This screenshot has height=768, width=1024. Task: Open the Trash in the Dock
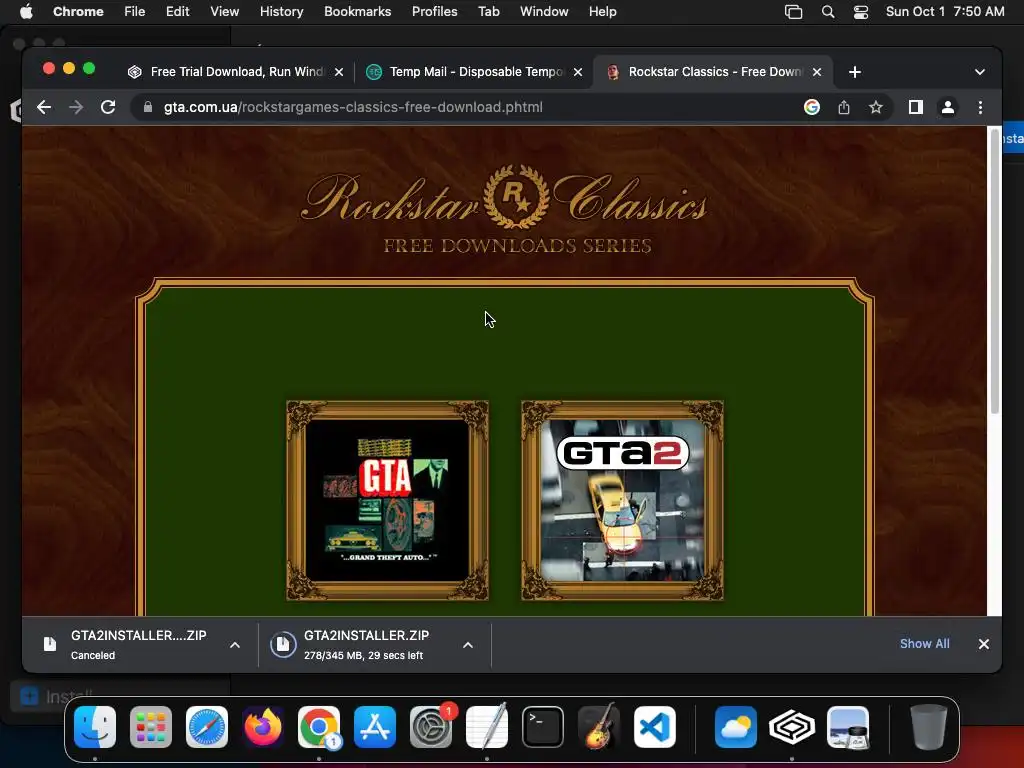929,727
